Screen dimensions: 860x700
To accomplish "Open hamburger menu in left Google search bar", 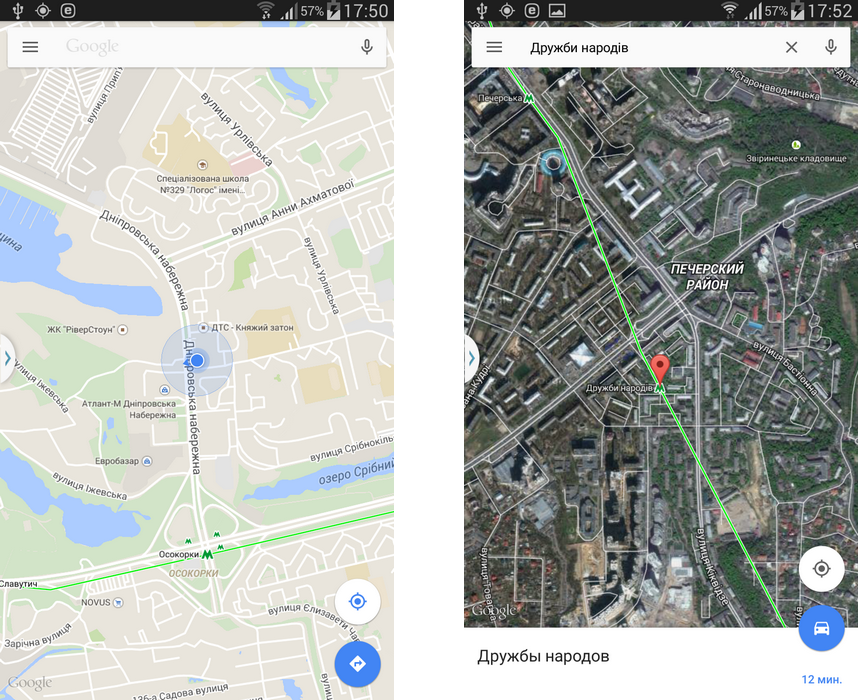I will click(x=30, y=47).
